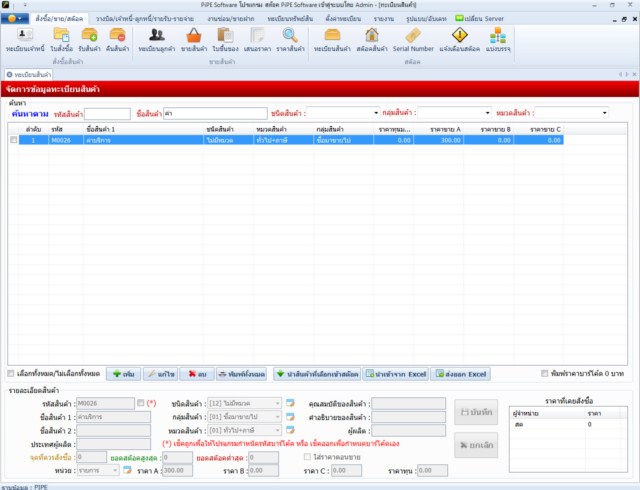Click the Cancel (ยกเลิก) button
Image resolution: width=640 pixels, height=490 pixels.
(476, 445)
